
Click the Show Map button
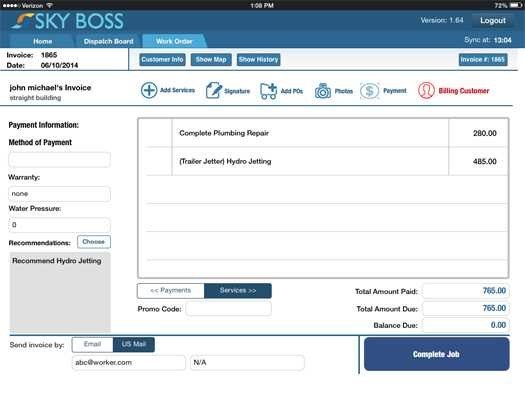pyautogui.click(x=211, y=60)
